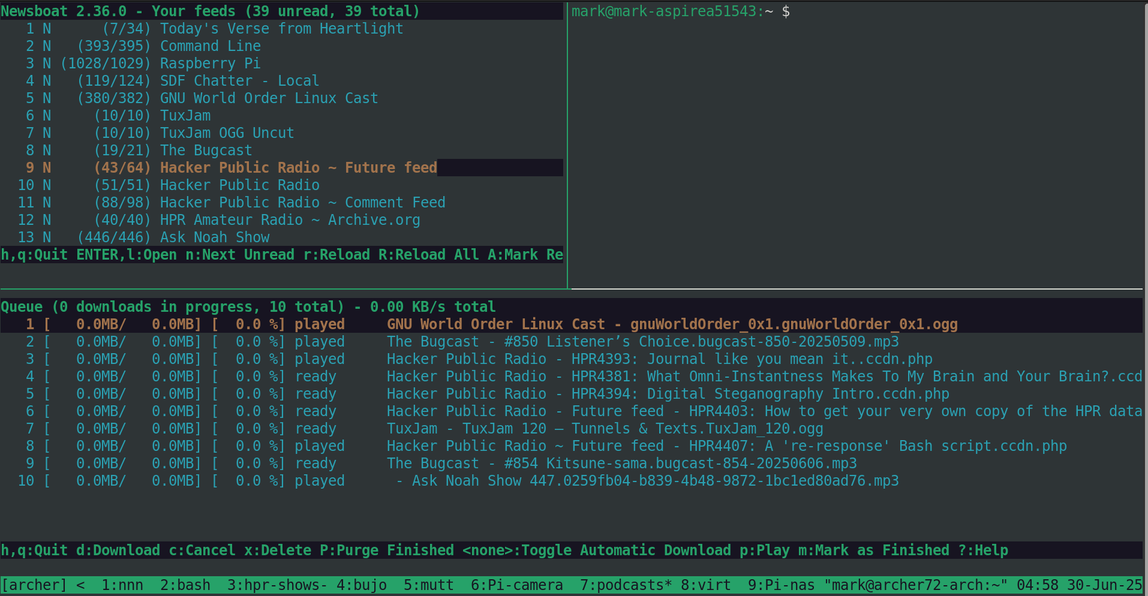Open tmux window 5:mutt

point(428,585)
